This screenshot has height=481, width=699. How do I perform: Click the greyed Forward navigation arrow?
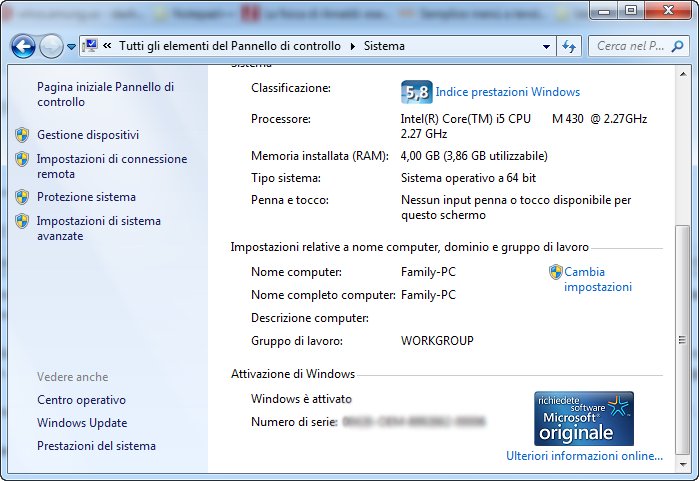coord(51,46)
